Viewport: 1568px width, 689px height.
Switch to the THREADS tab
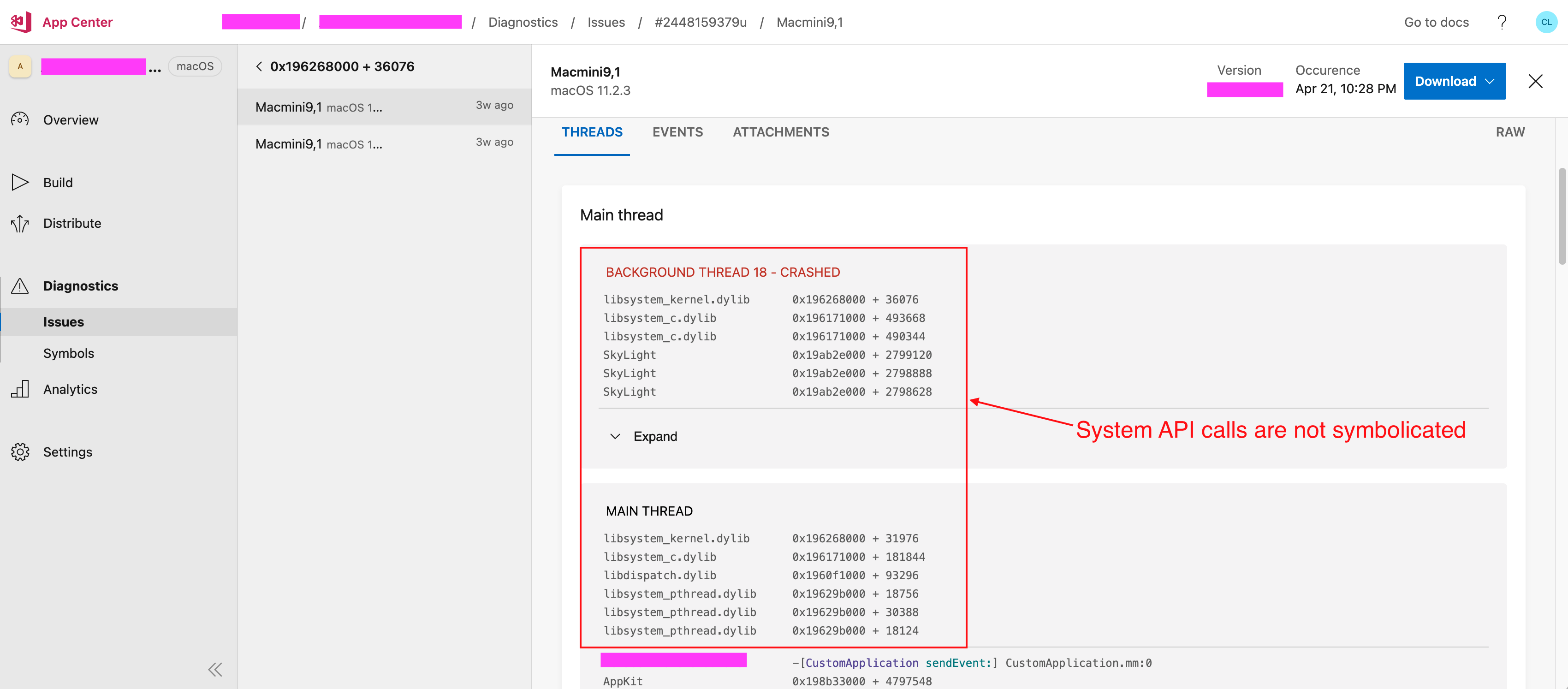coord(592,132)
